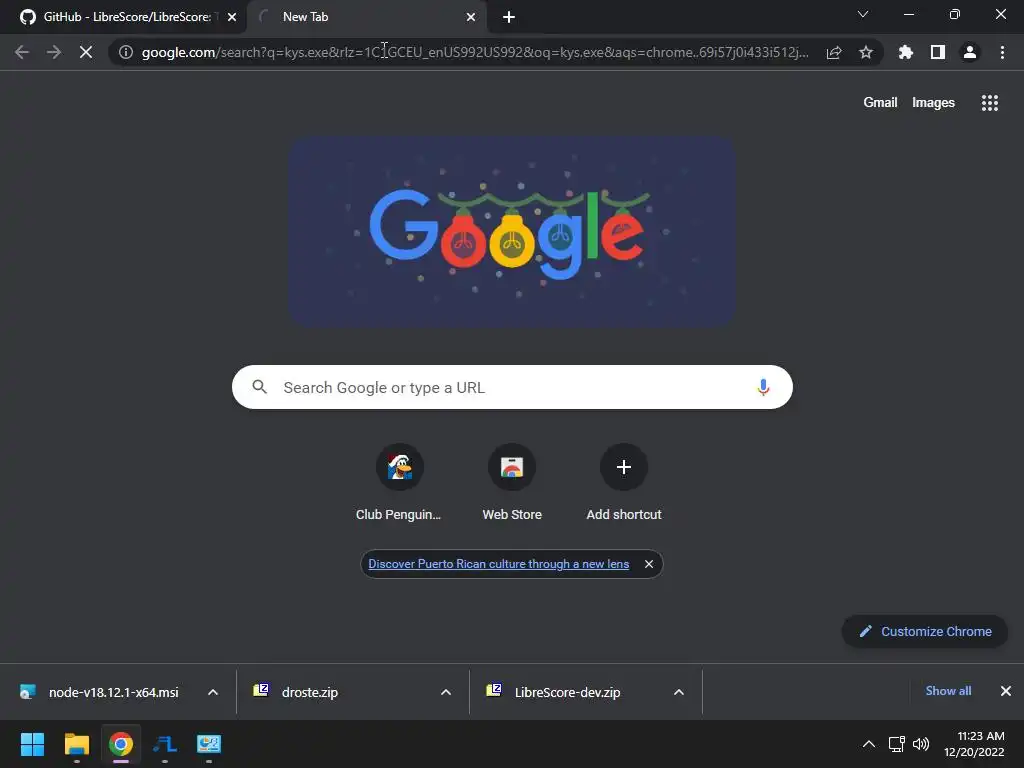The width and height of the screenshot is (1024, 768).
Task: Share this page icon in address bar
Action: pyautogui.click(x=834, y=52)
